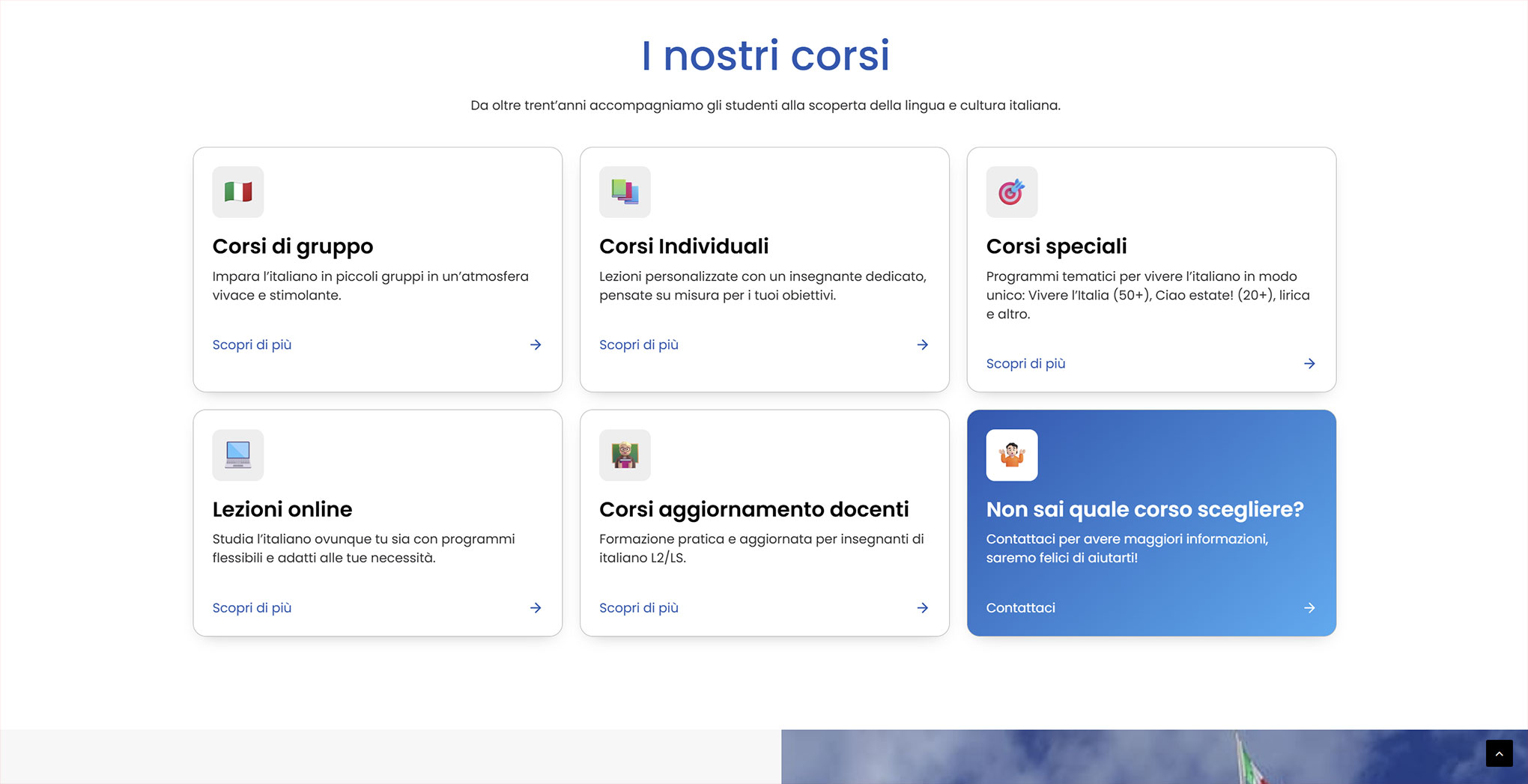Open Scopri di più for Corsi speciali
This screenshot has width=1528, height=784.
1025,364
